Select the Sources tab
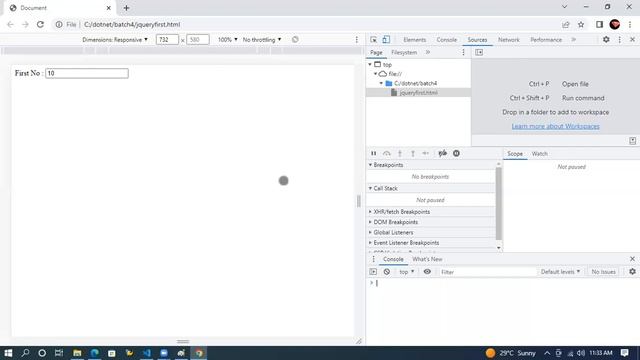 tap(477, 40)
